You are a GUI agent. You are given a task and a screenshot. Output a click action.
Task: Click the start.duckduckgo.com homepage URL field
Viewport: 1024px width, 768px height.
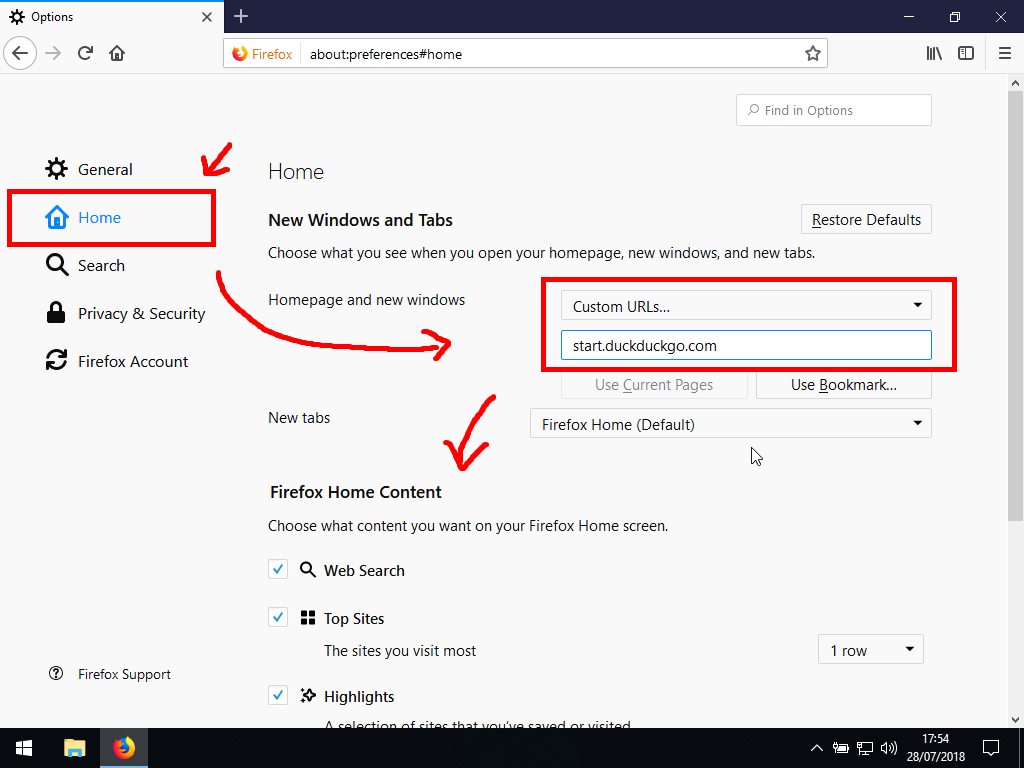click(746, 345)
